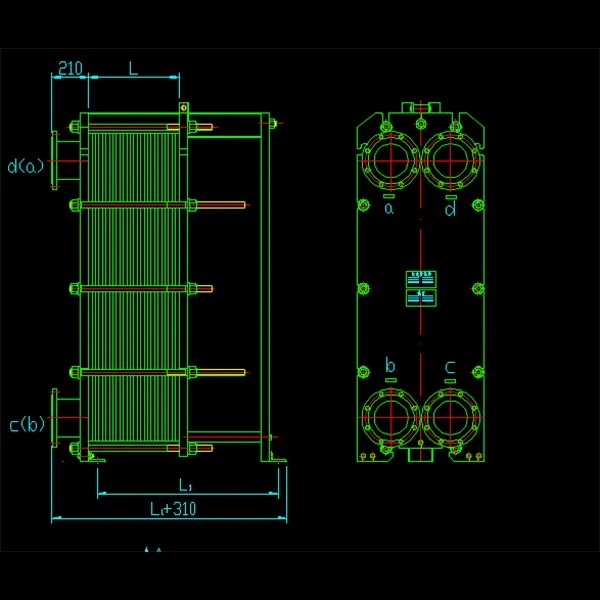This screenshot has height=600, width=600.
Task: Select the letter b above bottom-left port
Action: click(x=390, y=366)
